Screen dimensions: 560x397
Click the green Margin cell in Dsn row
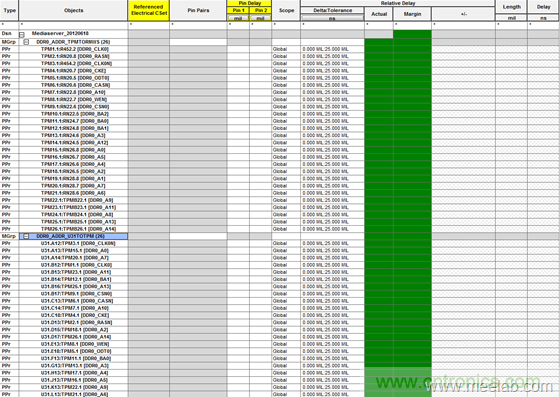click(412, 34)
